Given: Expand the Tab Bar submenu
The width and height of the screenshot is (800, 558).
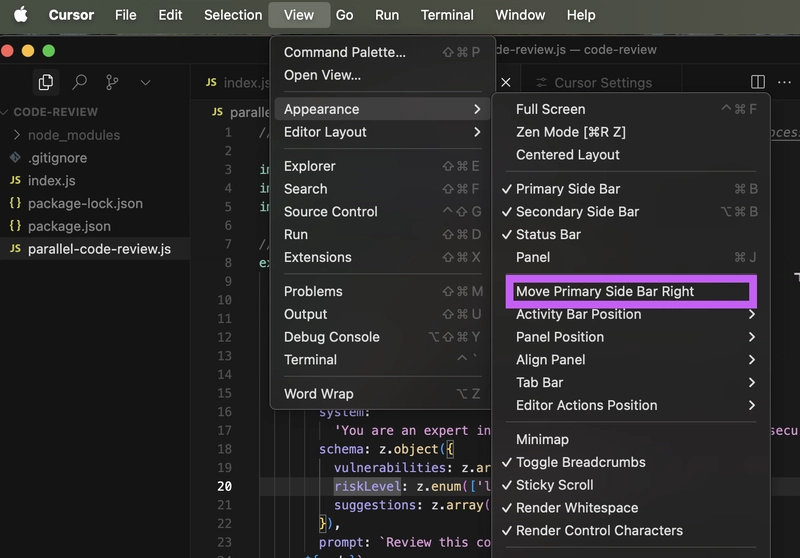Looking at the screenshot, I should click(631, 383).
